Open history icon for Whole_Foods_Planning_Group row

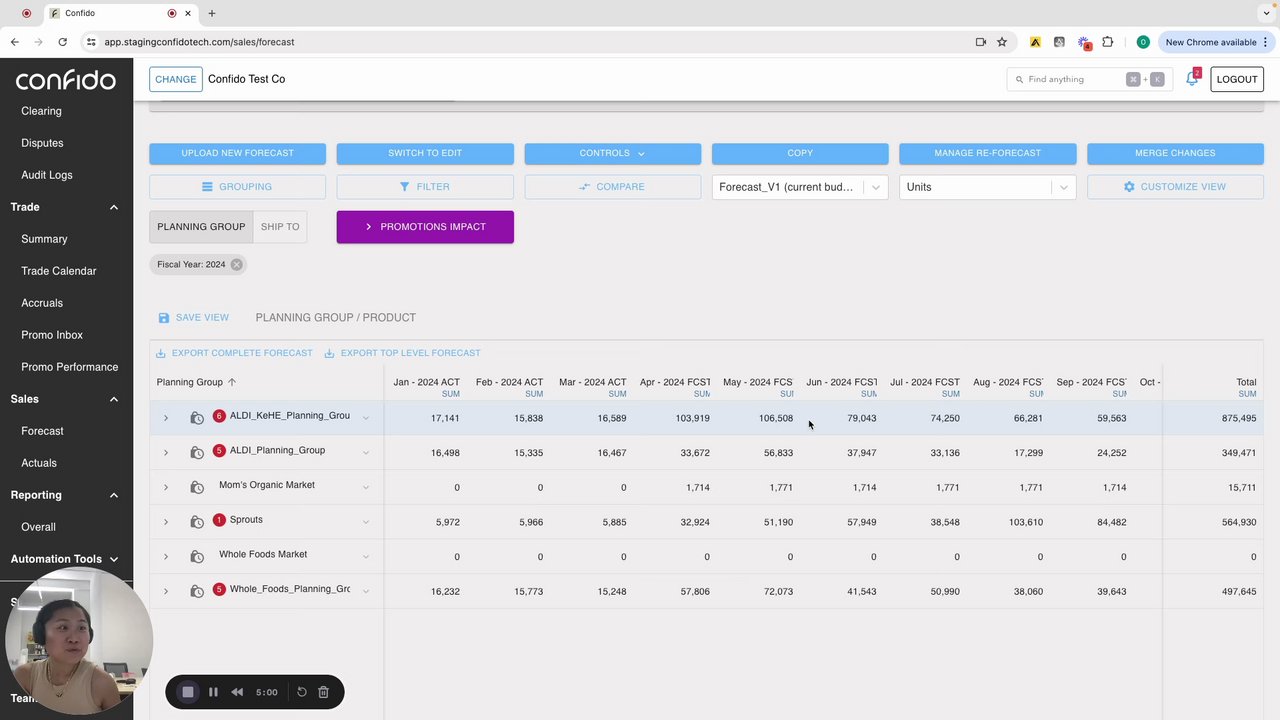coord(197,592)
